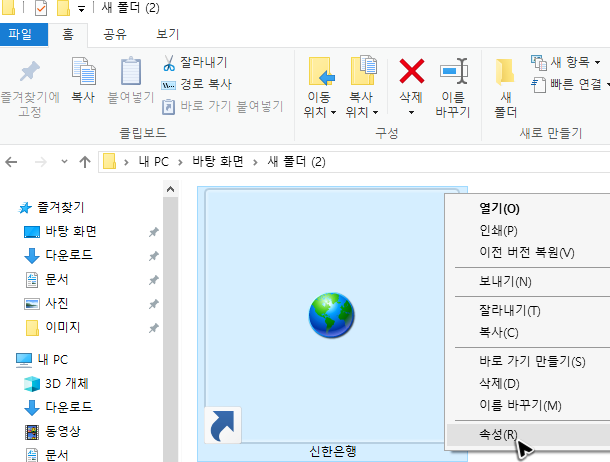Open the File (파일) tab
Screen dimensions: 610x462
tap(24, 34)
